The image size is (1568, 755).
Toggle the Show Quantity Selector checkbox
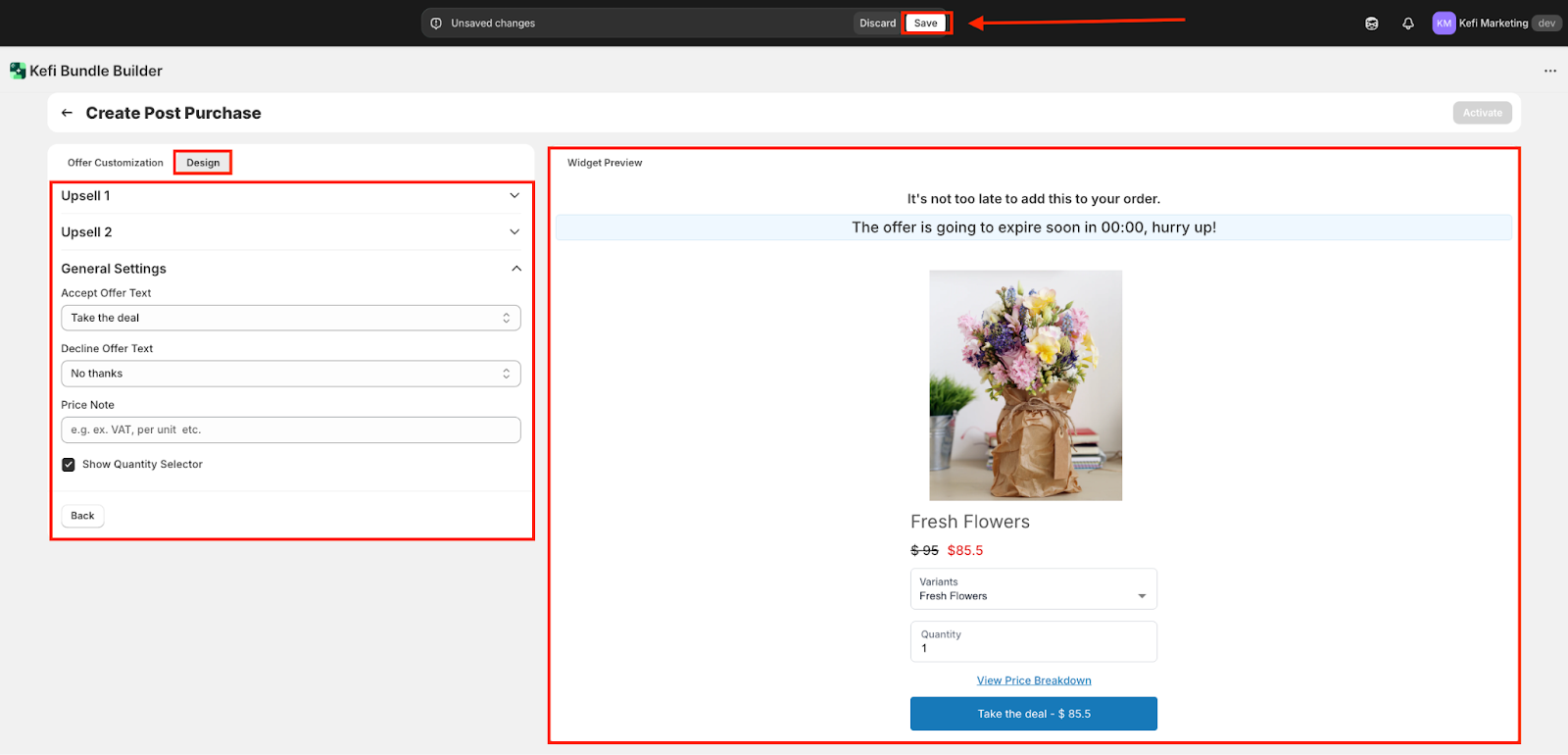coord(69,465)
